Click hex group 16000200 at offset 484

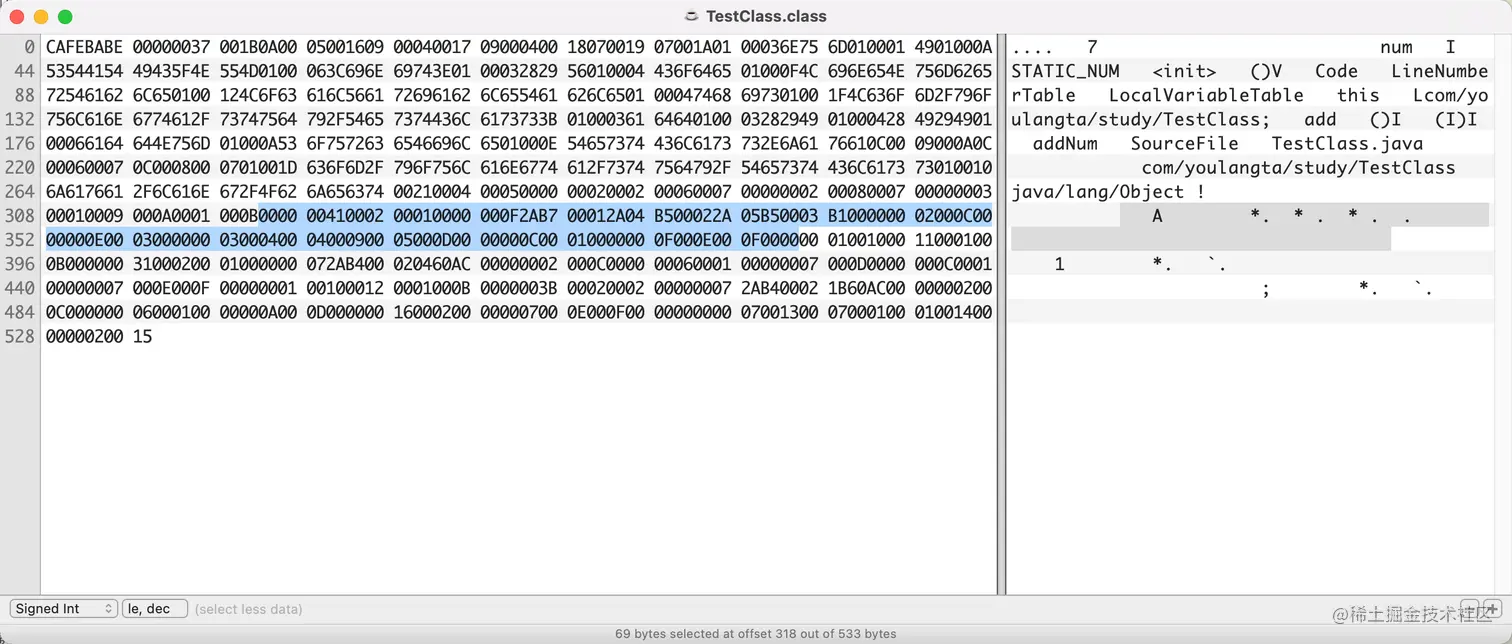tap(432, 312)
